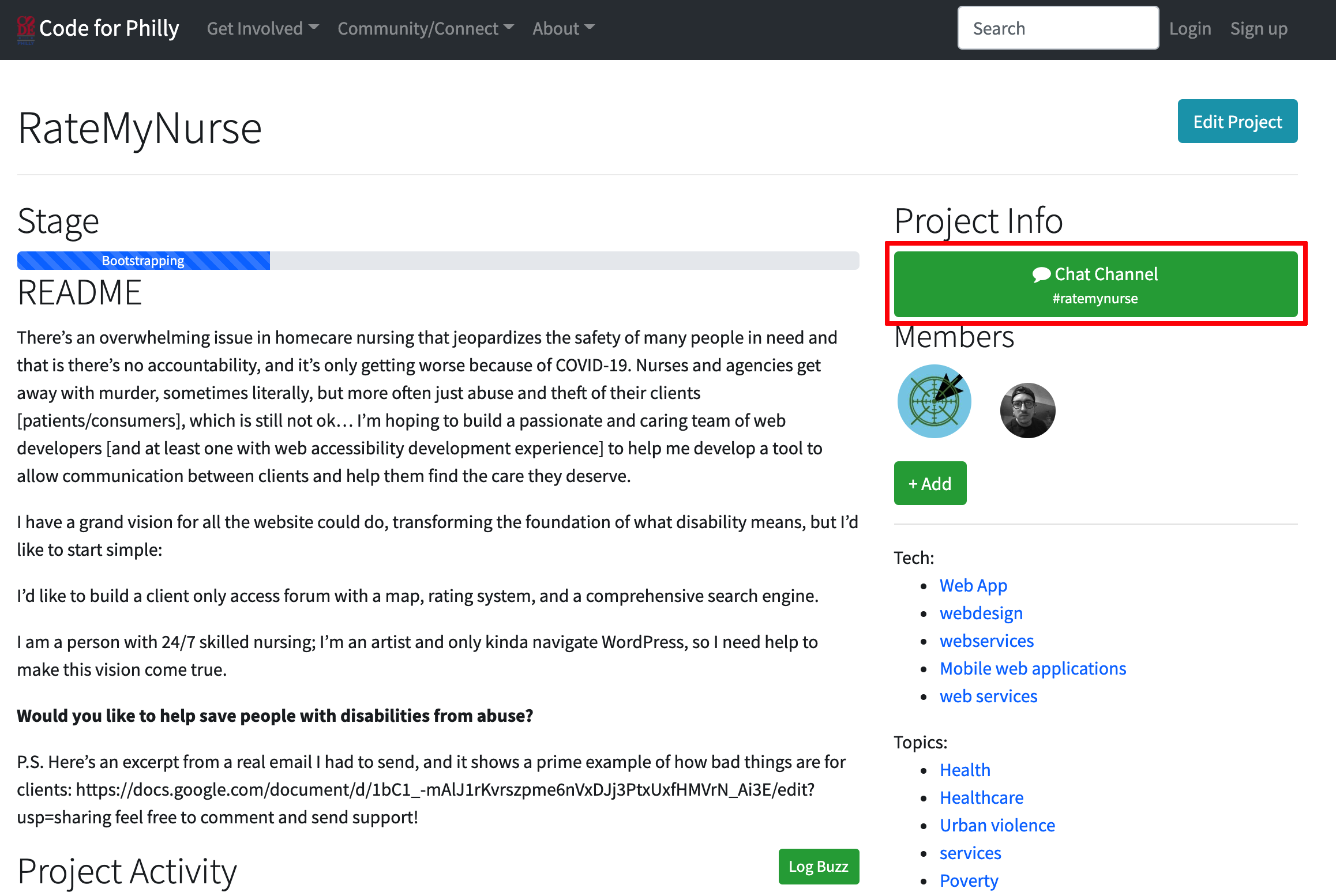Expand the Get Involved dropdown
The width and height of the screenshot is (1336, 896).
click(x=262, y=28)
